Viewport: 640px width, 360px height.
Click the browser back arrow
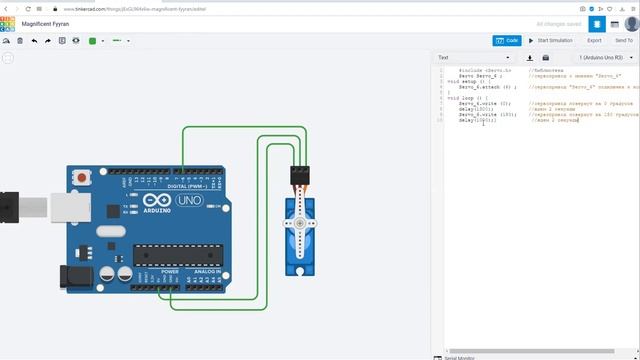pyautogui.click(x=6, y=9)
